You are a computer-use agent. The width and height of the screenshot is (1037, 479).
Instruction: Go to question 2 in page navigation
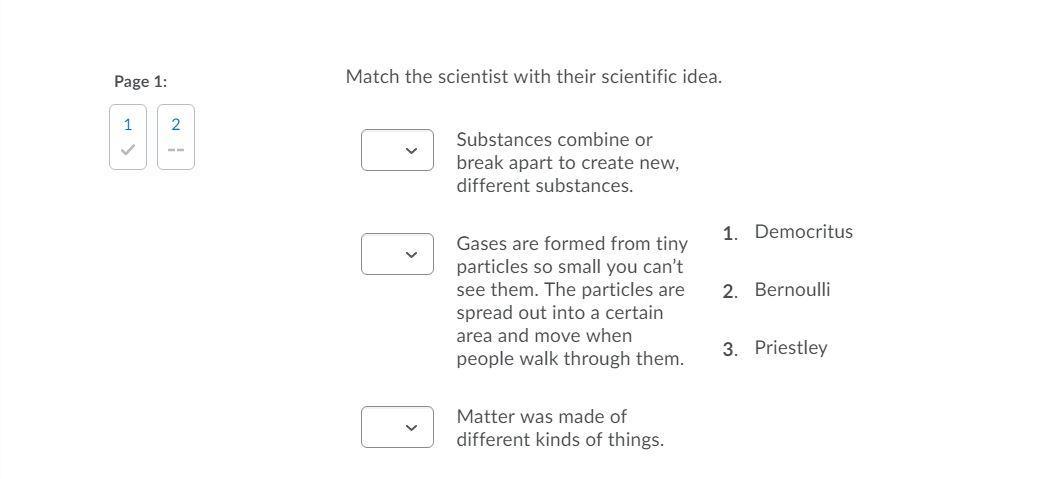[x=176, y=125]
